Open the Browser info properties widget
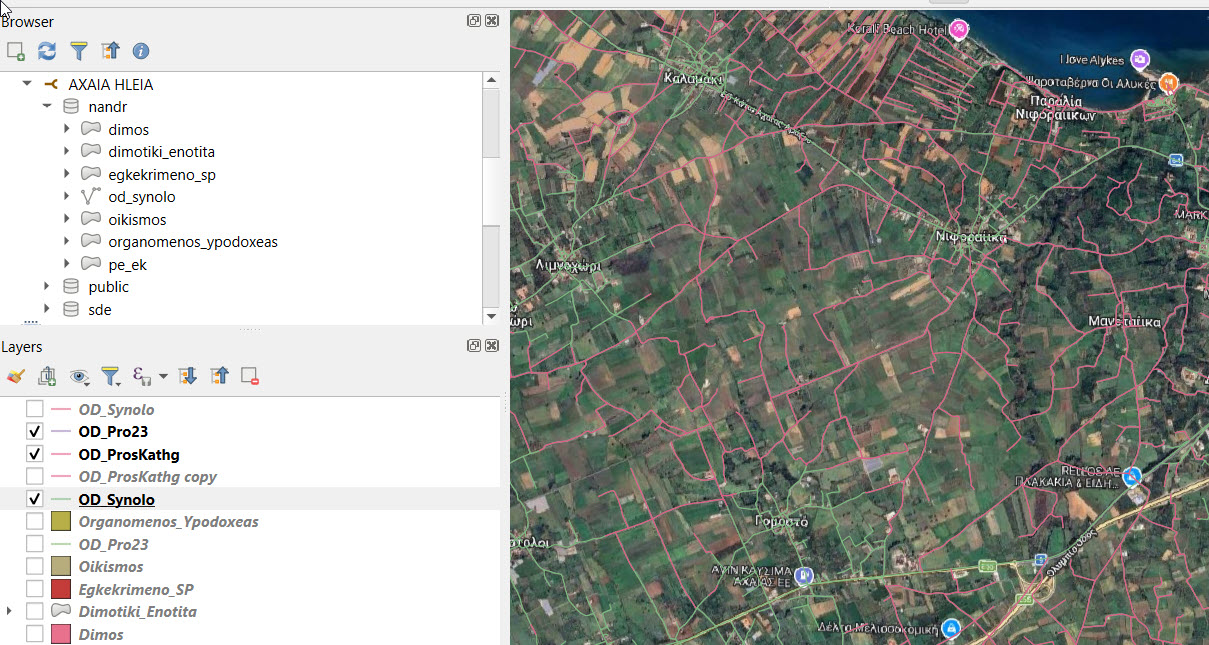The width and height of the screenshot is (1209, 645). pos(141,50)
